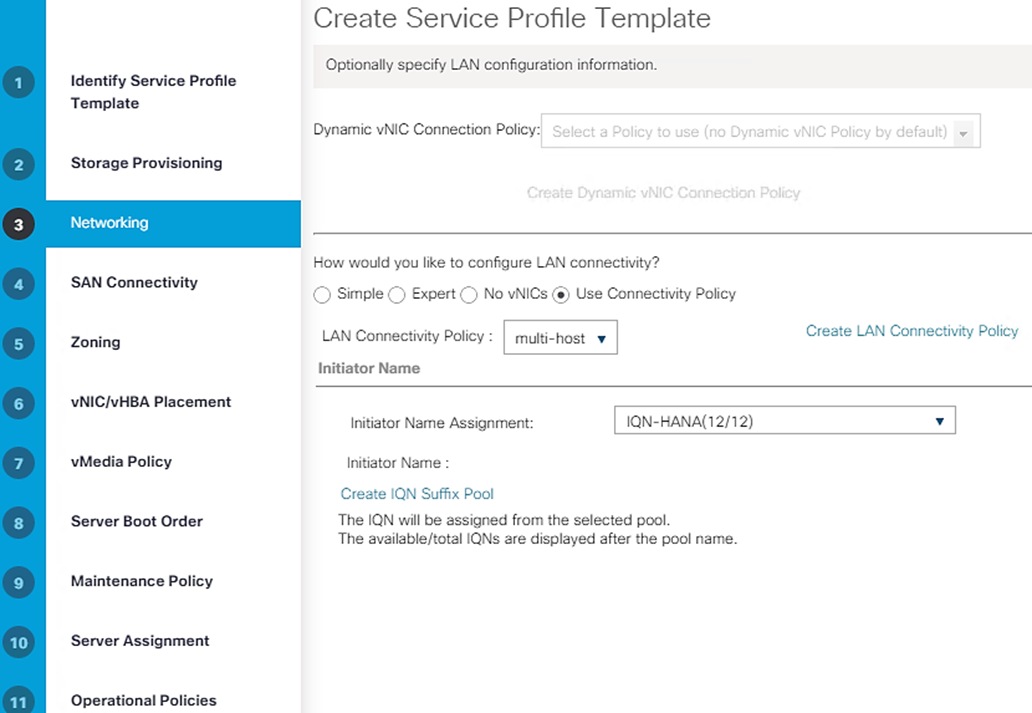Click the step 1 number circle
This screenshot has width=1032, height=713.
(x=19, y=83)
